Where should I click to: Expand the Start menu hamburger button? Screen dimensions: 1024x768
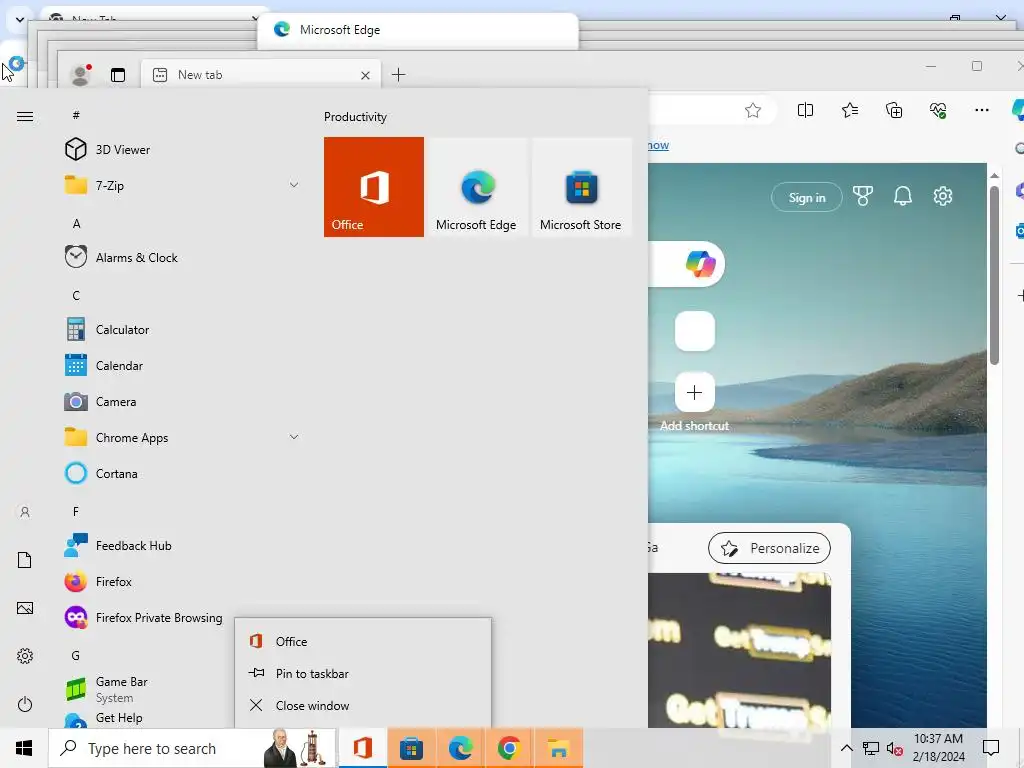point(25,116)
